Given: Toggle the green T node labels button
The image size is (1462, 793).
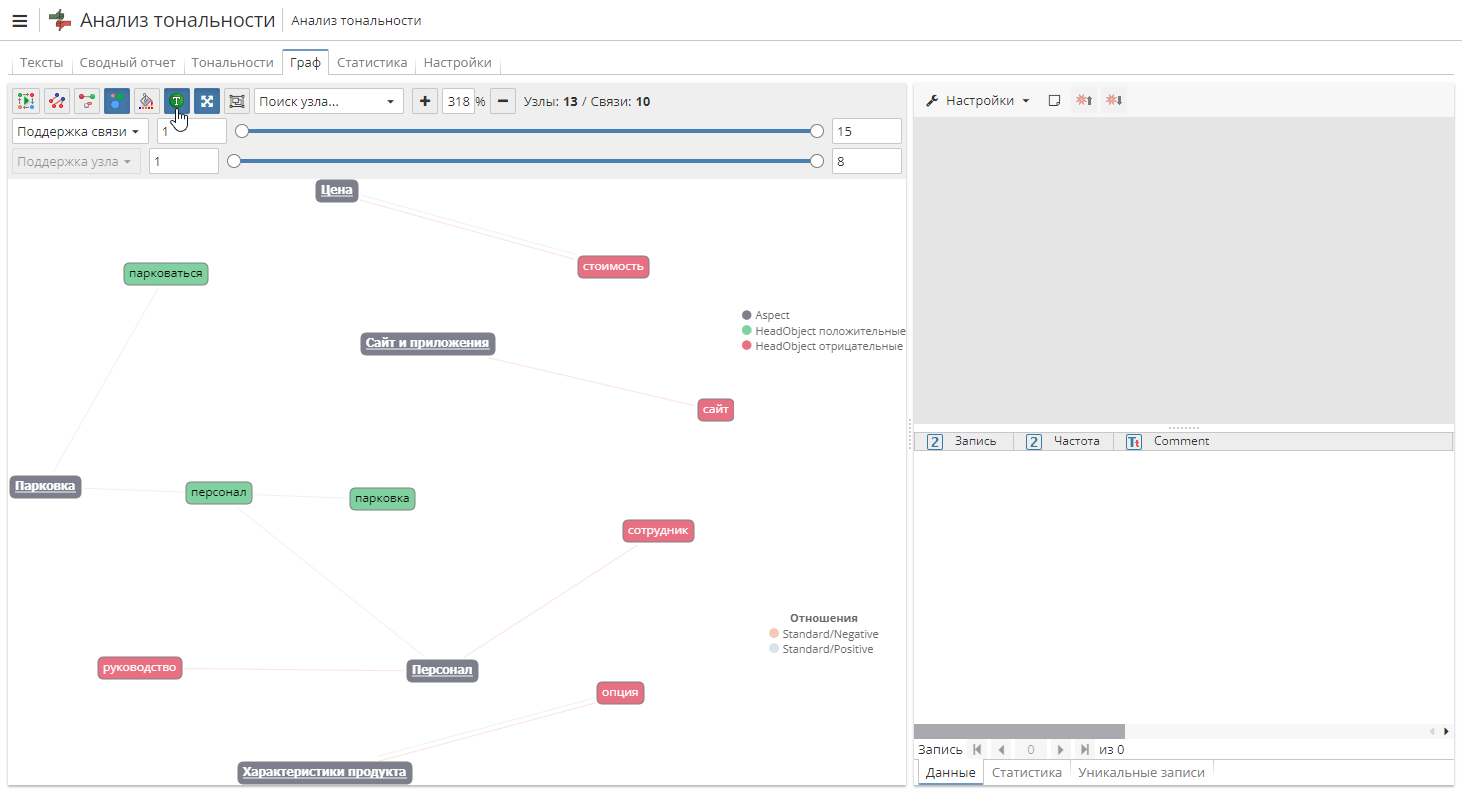Looking at the screenshot, I should point(177,101).
